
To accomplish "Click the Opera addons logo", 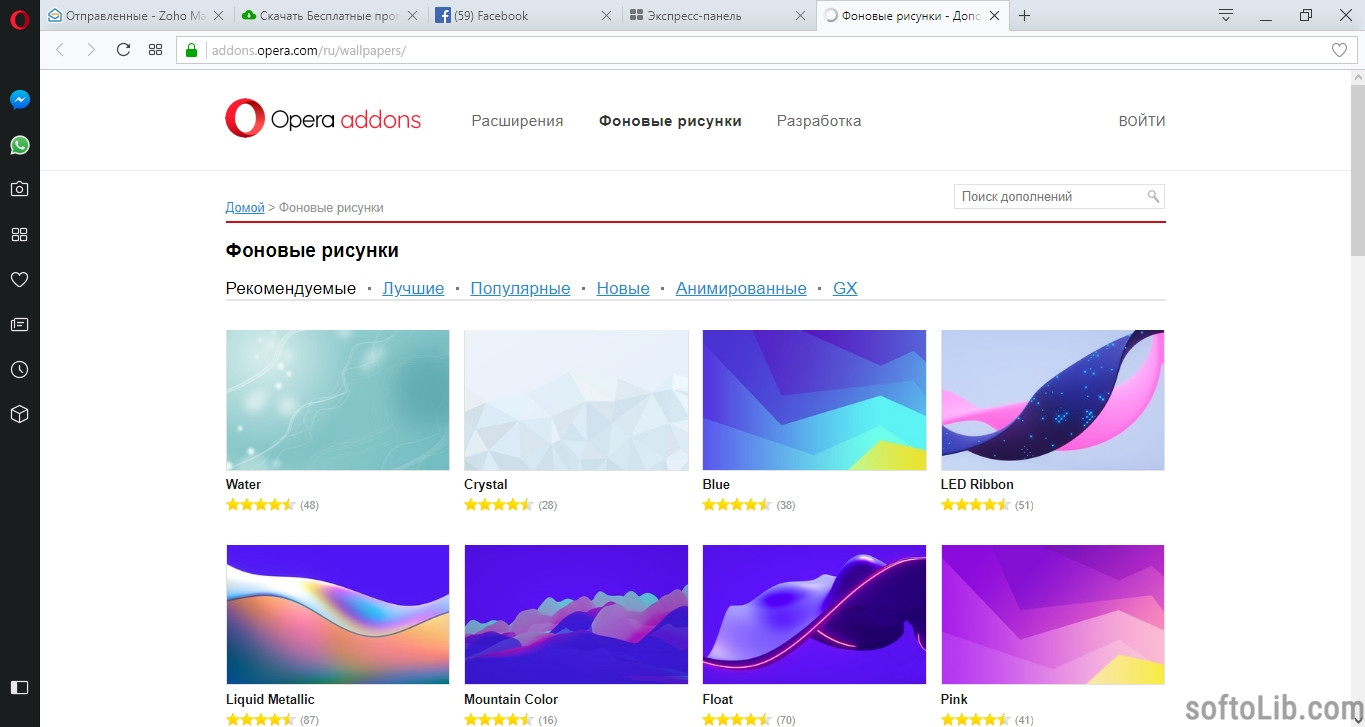I will [x=323, y=119].
